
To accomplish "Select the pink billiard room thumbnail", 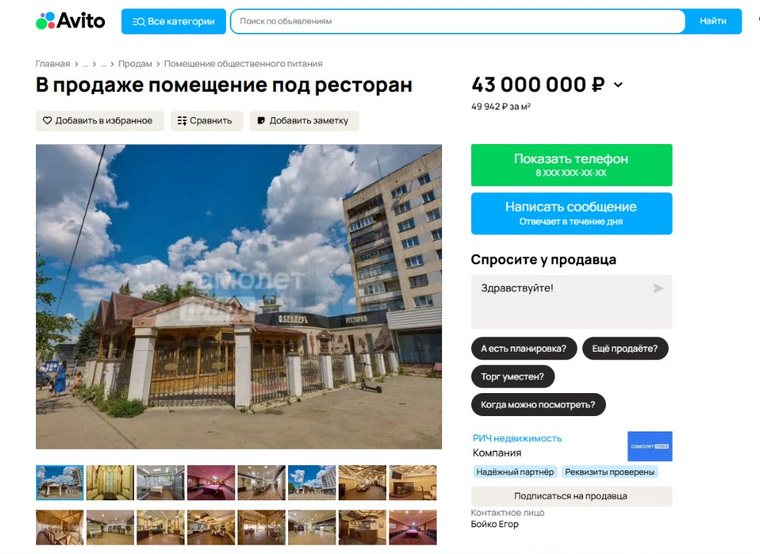I will [x=211, y=483].
